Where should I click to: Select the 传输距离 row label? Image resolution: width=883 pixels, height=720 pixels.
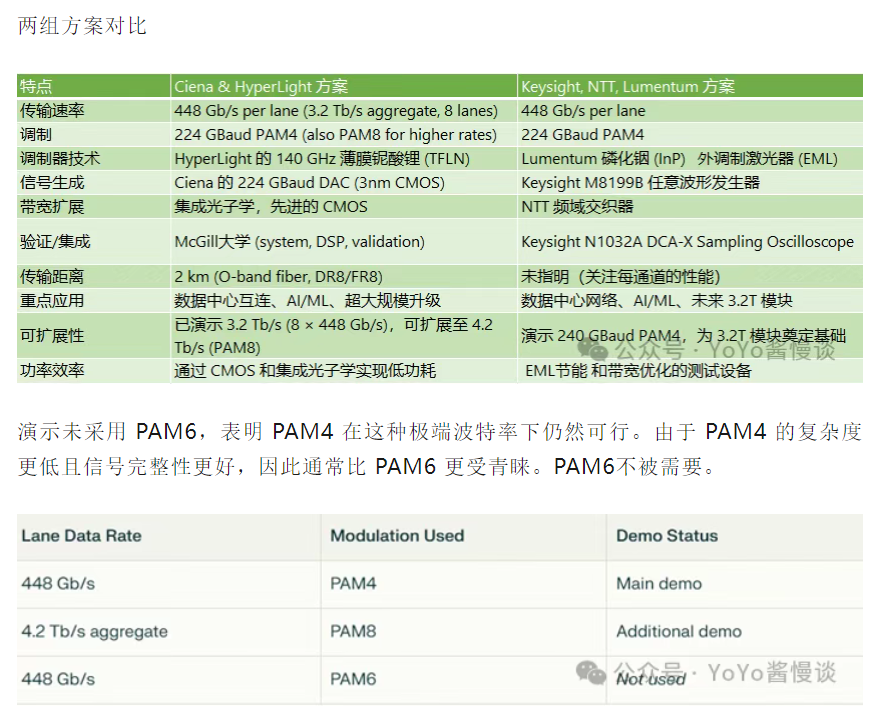[x=52, y=276]
